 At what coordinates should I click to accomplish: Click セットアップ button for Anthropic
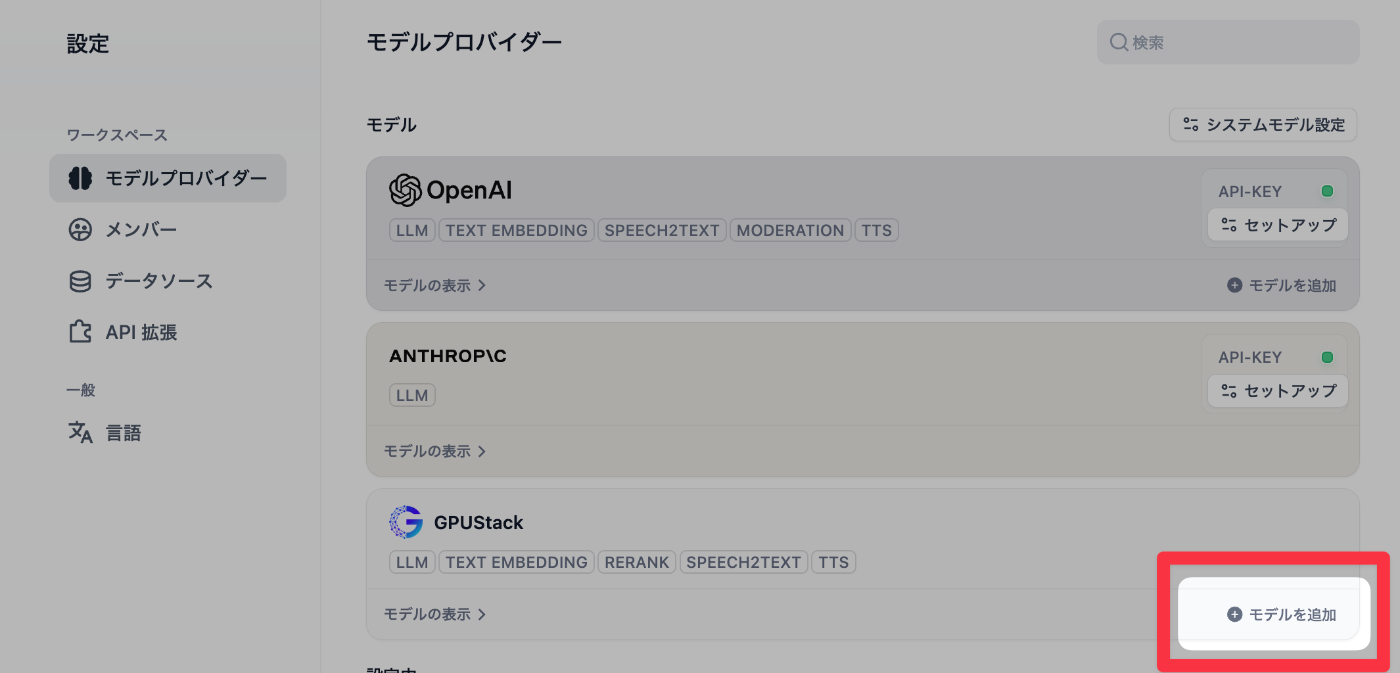[1278, 391]
